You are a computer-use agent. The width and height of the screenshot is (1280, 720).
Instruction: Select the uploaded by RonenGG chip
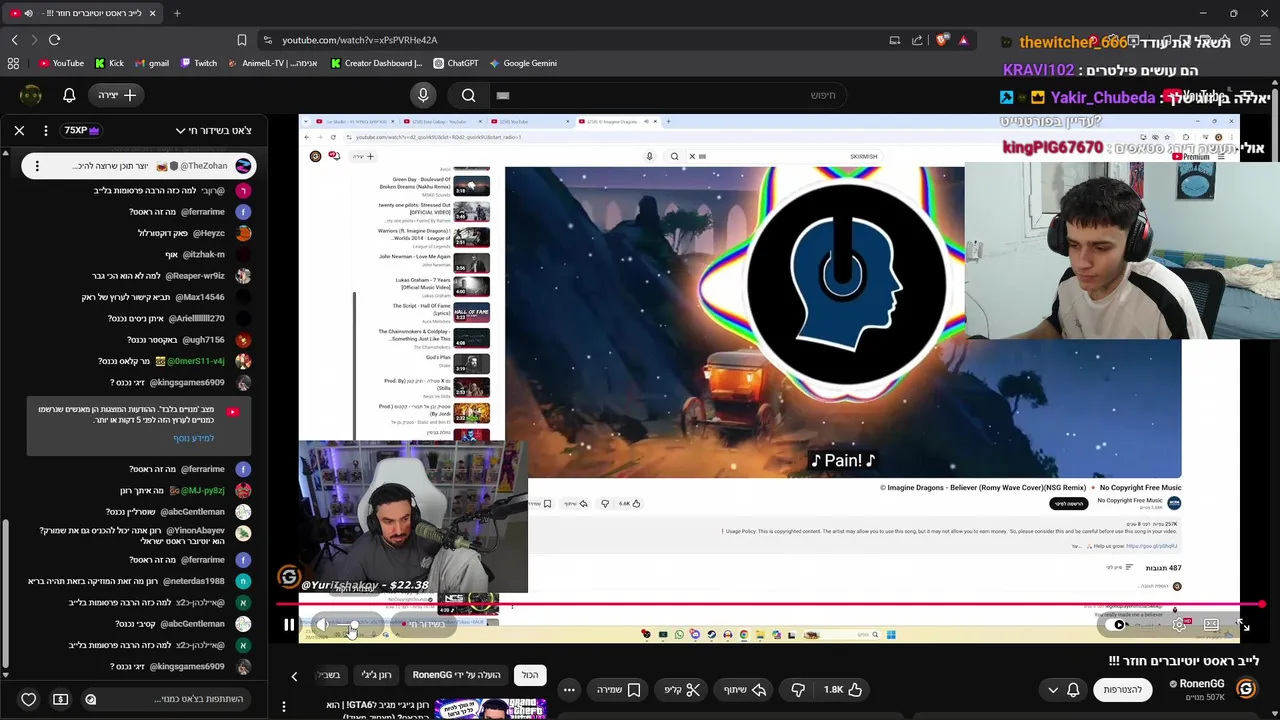click(457, 675)
